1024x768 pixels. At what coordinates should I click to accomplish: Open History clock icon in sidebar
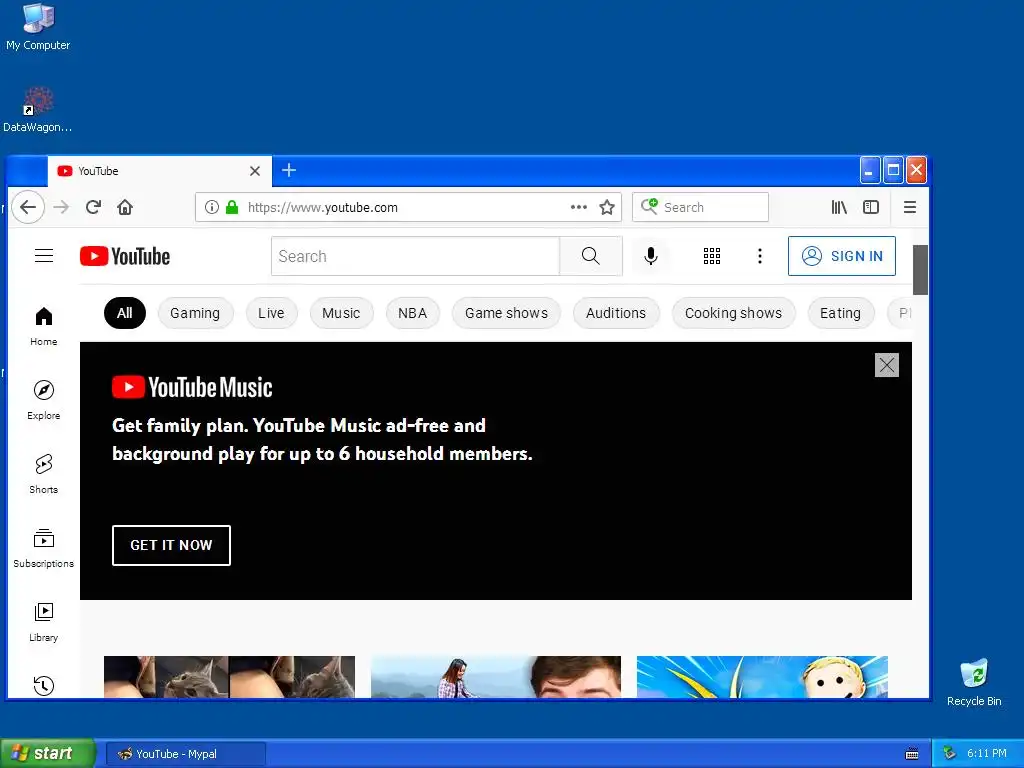click(44, 685)
